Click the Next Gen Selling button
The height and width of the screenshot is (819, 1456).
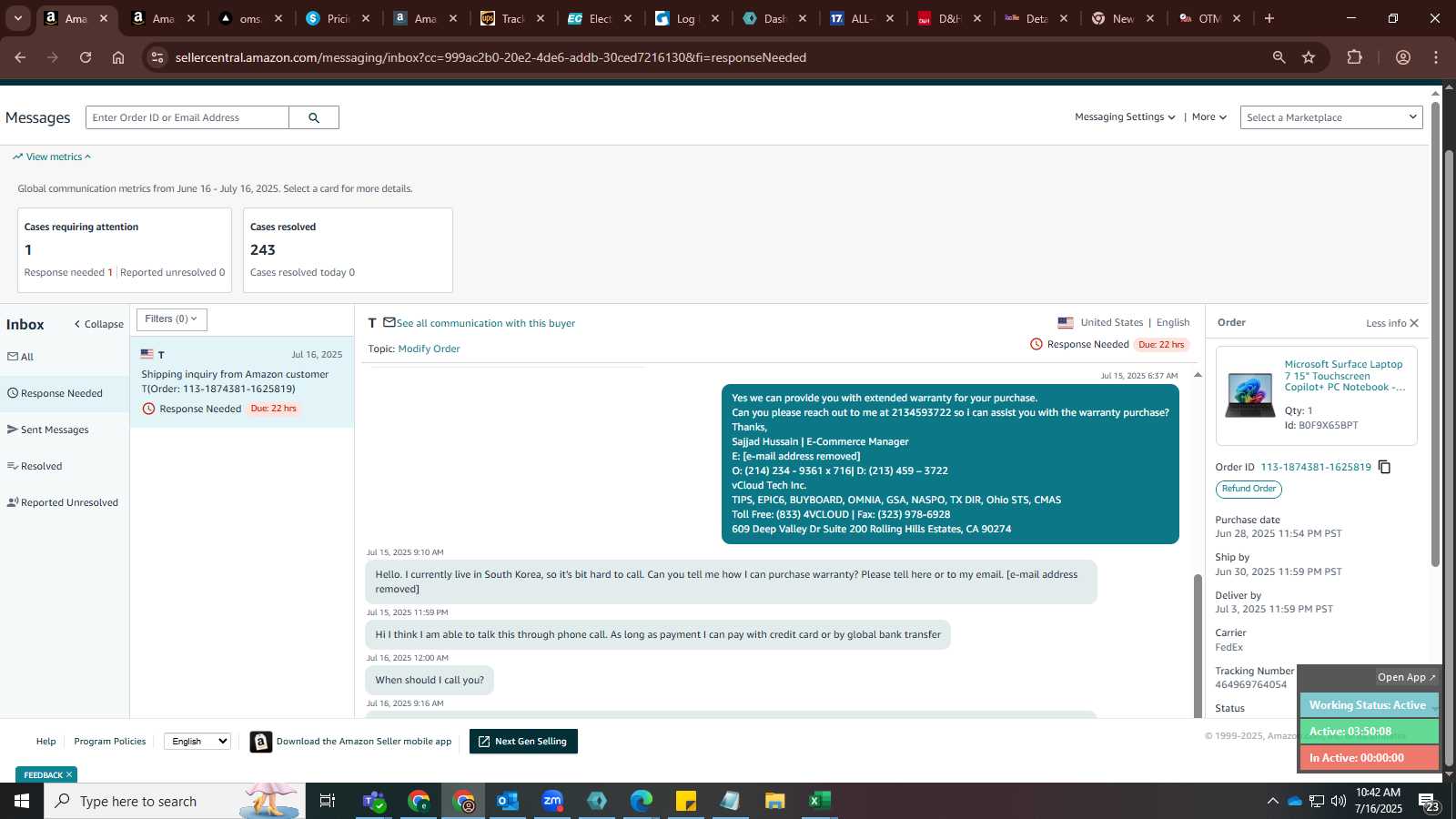coord(523,742)
